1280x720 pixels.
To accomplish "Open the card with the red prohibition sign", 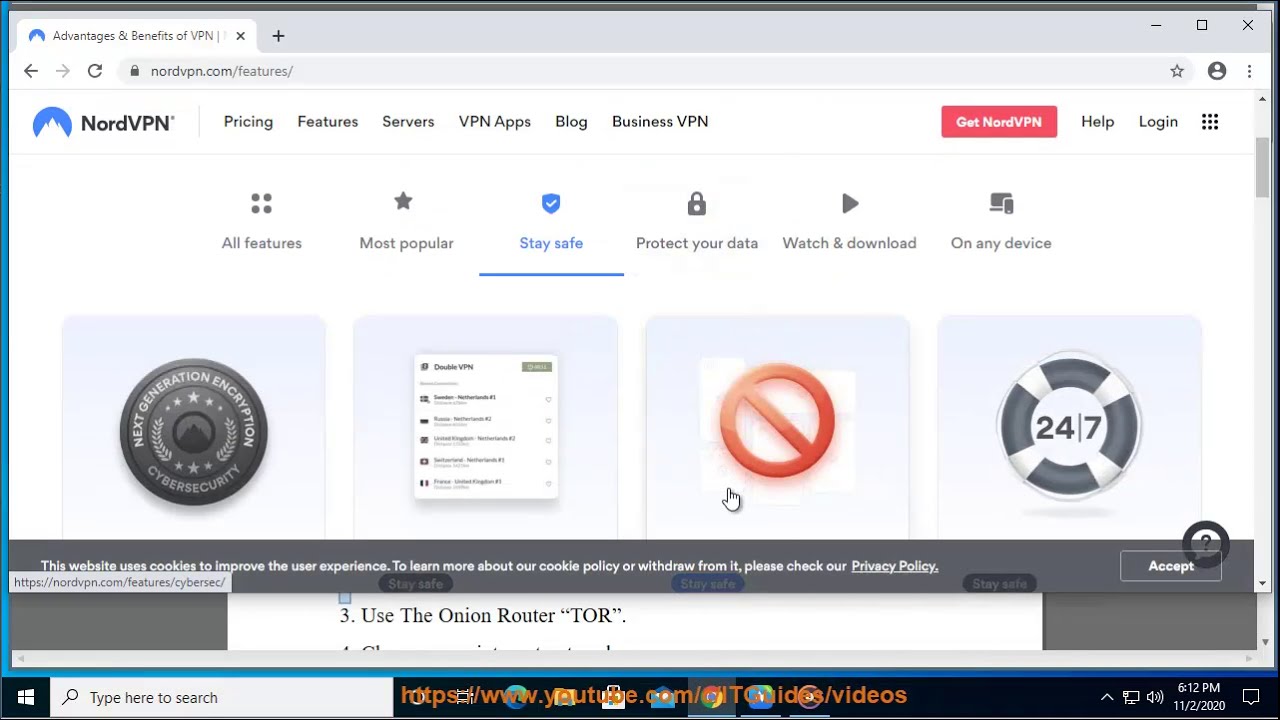I will click(777, 430).
